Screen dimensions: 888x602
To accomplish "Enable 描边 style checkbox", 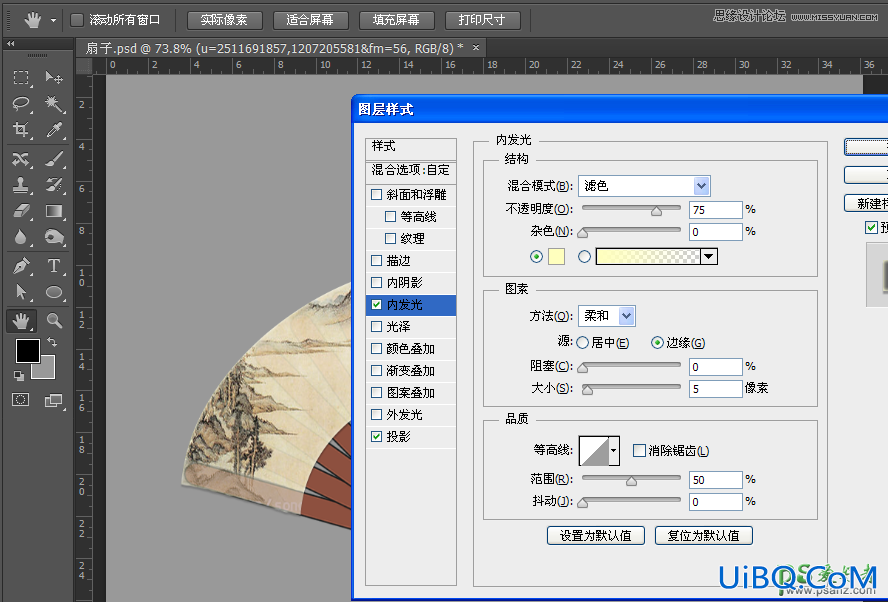I will [x=376, y=261].
